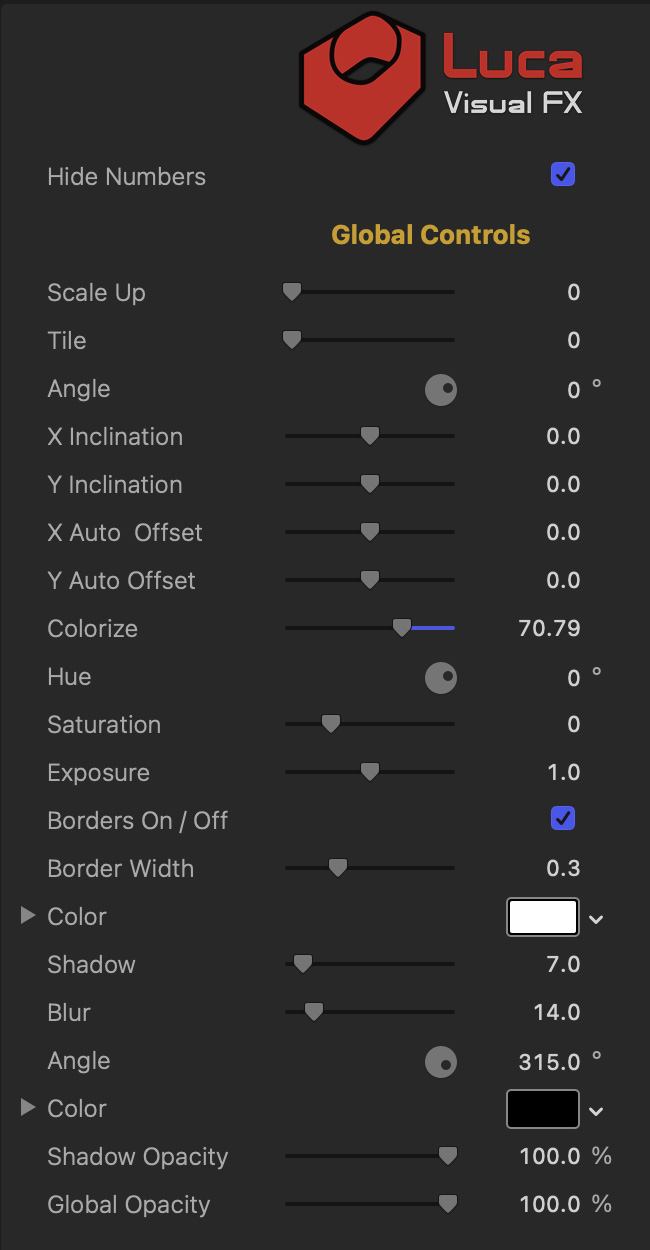Uncheck the Hide Numbers checkbox

(563, 175)
